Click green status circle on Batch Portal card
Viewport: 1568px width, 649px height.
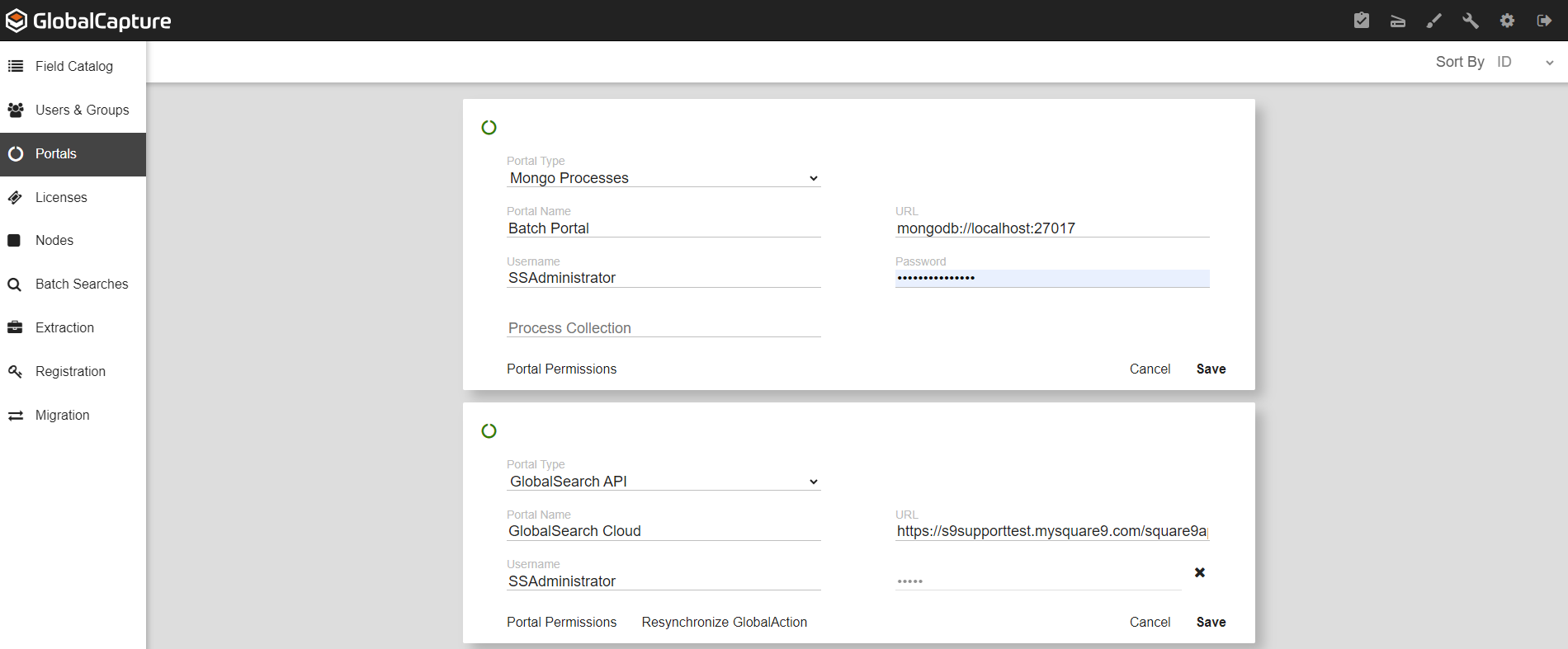[489, 128]
